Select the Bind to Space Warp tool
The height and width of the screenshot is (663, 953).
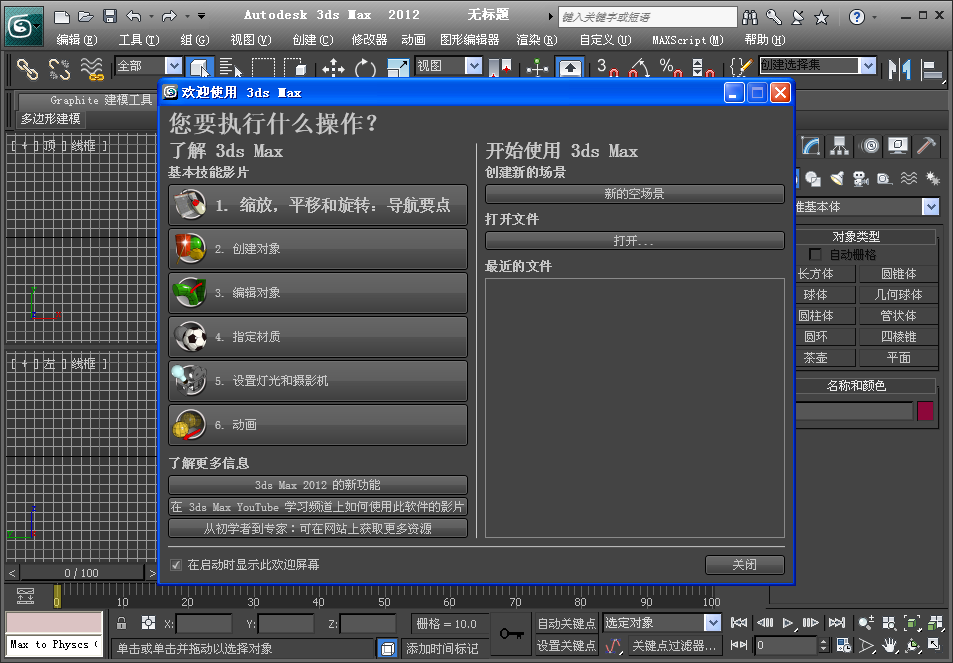[x=92, y=68]
